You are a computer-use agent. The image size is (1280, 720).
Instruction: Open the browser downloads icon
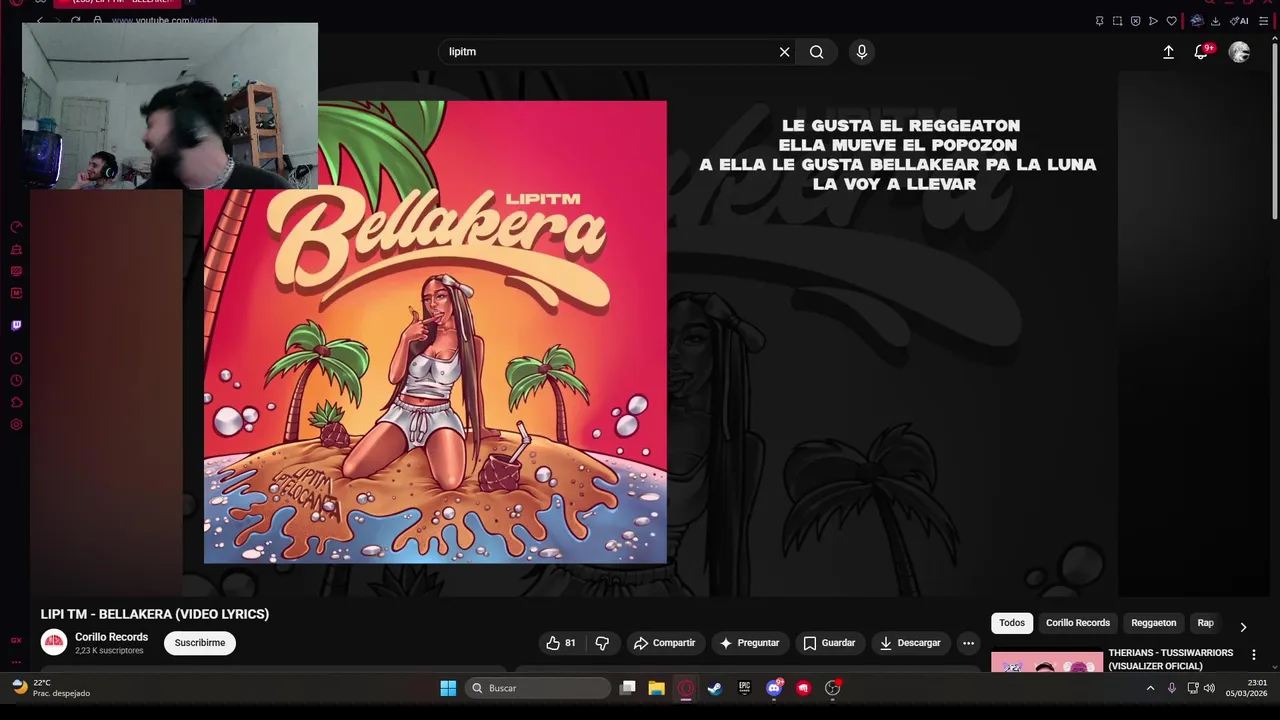(x=1216, y=21)
